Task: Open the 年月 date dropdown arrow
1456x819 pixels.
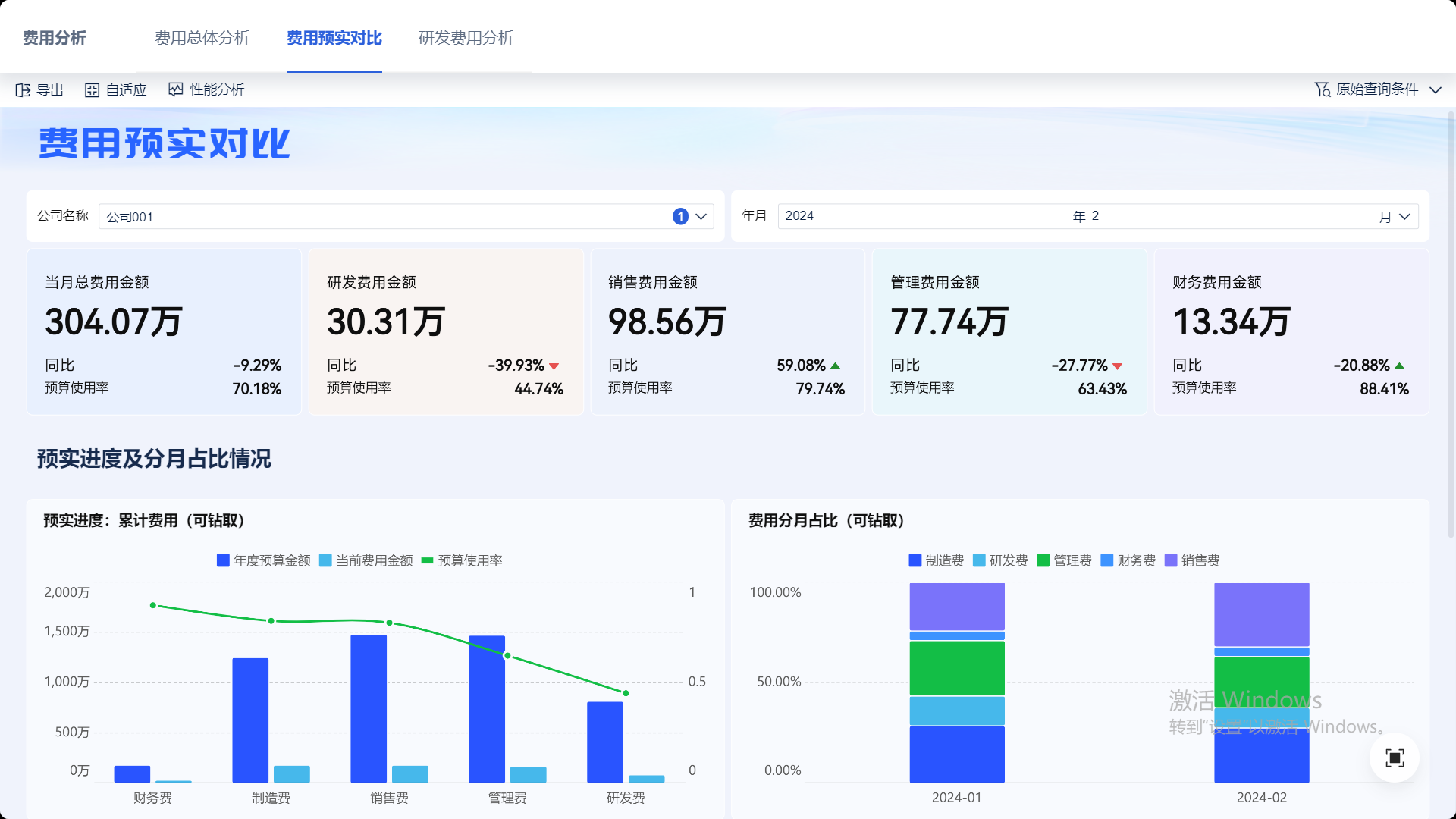Action: [x=1404, y=217]
